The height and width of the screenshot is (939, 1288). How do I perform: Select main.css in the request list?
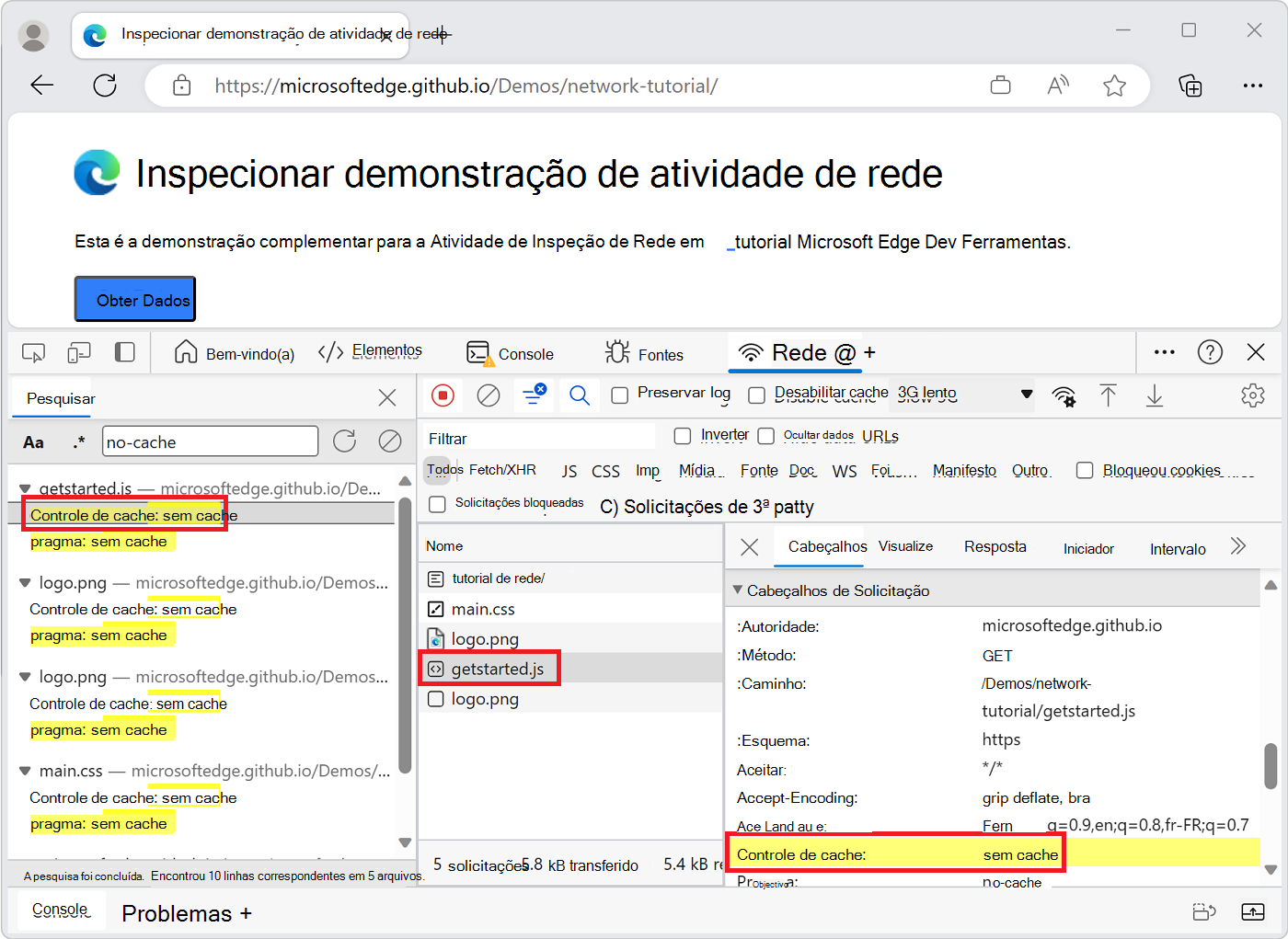(x=571, y=609)
